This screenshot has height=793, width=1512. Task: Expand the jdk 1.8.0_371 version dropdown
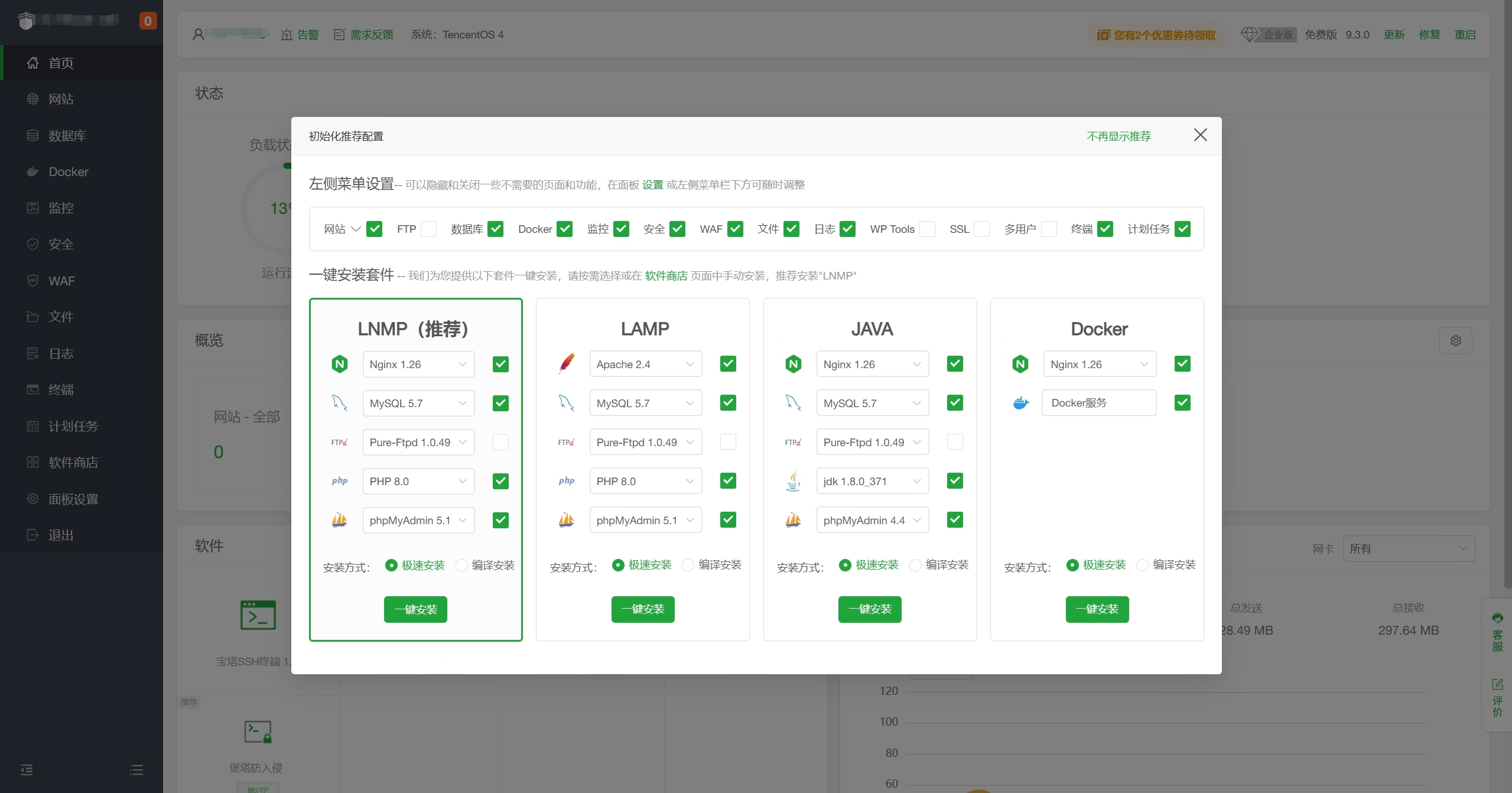[x=872, y=481]
